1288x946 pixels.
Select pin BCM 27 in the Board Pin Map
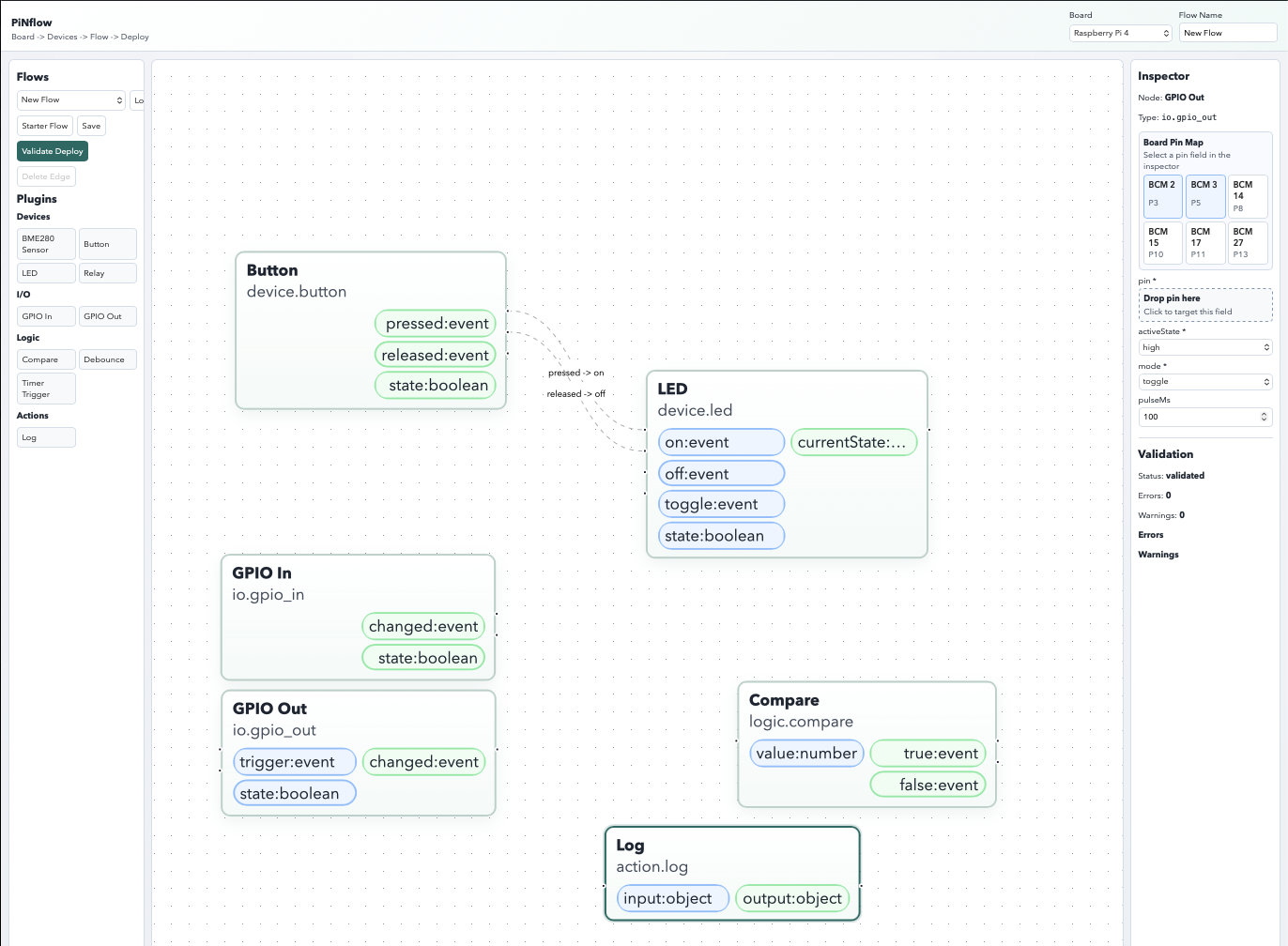click(1248, 242)
